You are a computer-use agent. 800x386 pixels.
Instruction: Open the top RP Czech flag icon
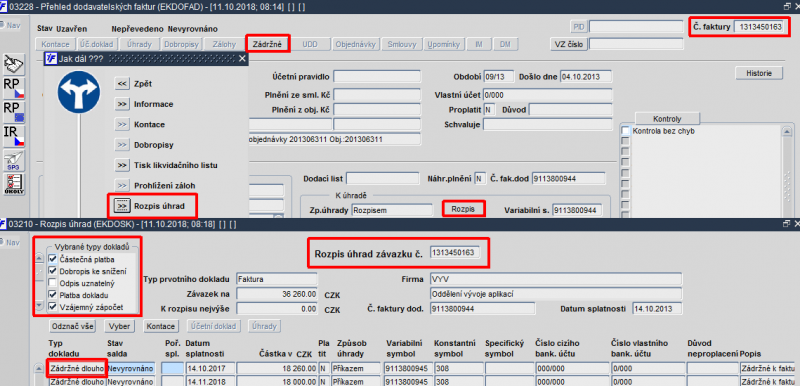click(13, 89)
